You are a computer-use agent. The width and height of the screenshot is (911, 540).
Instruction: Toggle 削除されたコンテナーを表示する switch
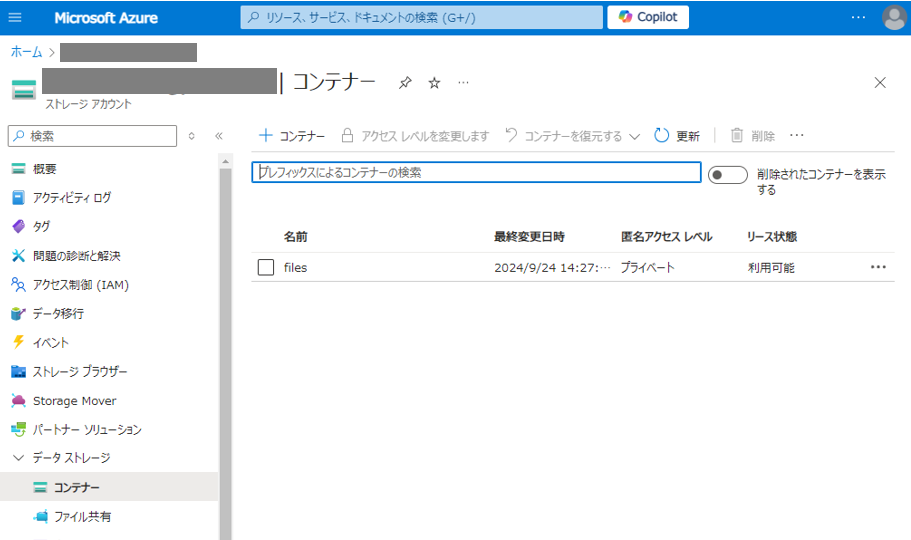coord(727,175)
